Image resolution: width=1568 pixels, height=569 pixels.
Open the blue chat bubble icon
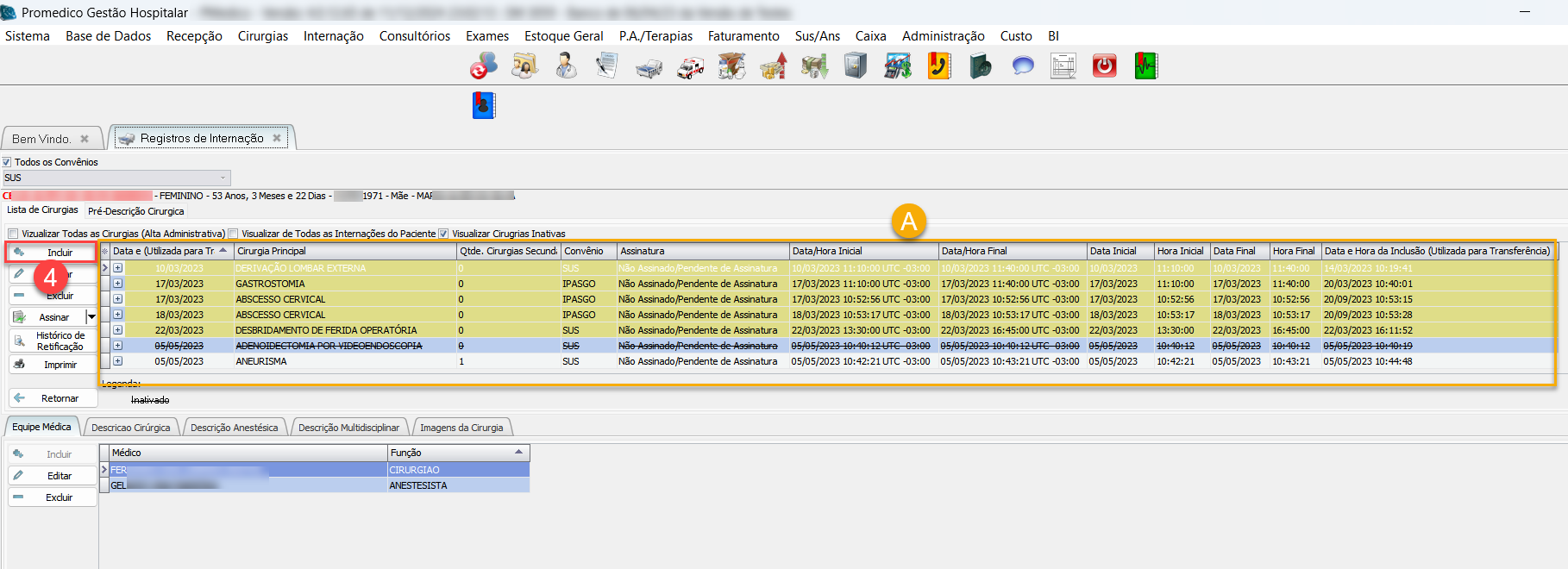[1022, 66]
